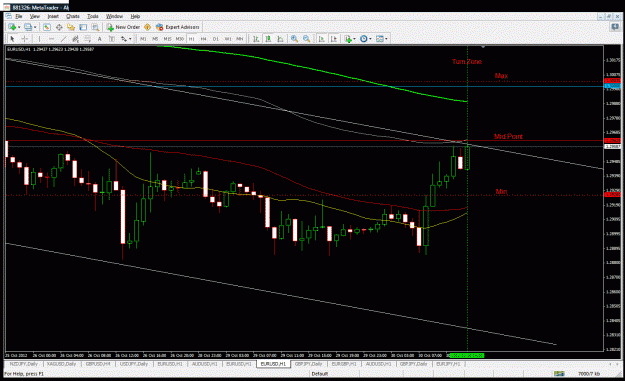Show the Data Window icon
Viewport: 625px width, 381px height.
tap(59, 27)
